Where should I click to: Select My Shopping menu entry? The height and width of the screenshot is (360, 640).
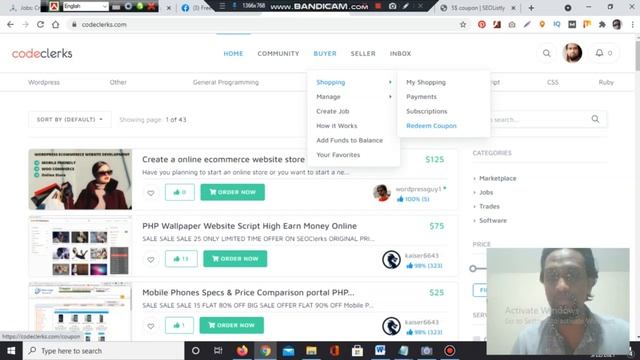(426, 82)
